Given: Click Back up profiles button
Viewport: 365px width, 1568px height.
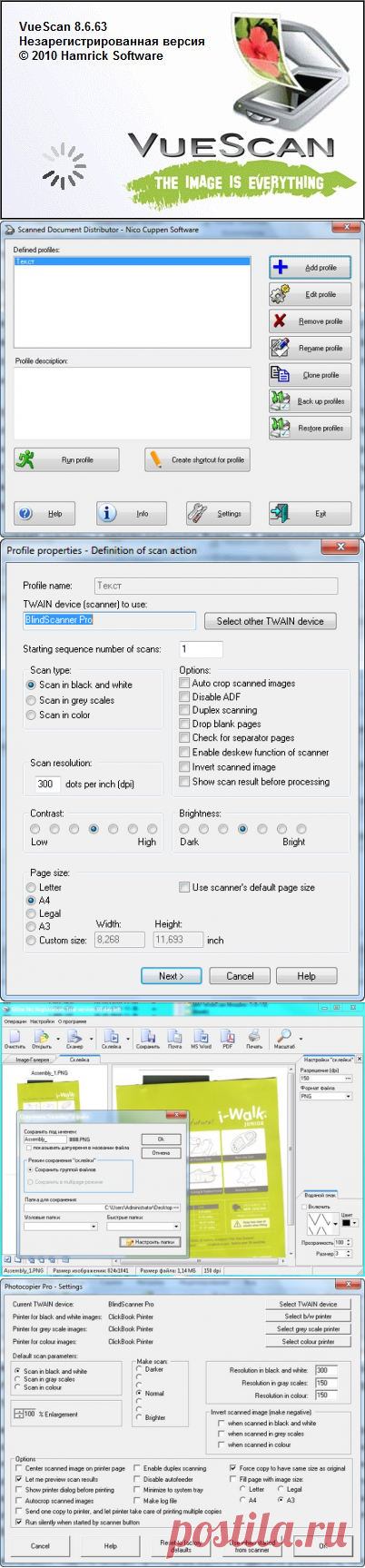Looking at the screenshot, I should 310,401.
